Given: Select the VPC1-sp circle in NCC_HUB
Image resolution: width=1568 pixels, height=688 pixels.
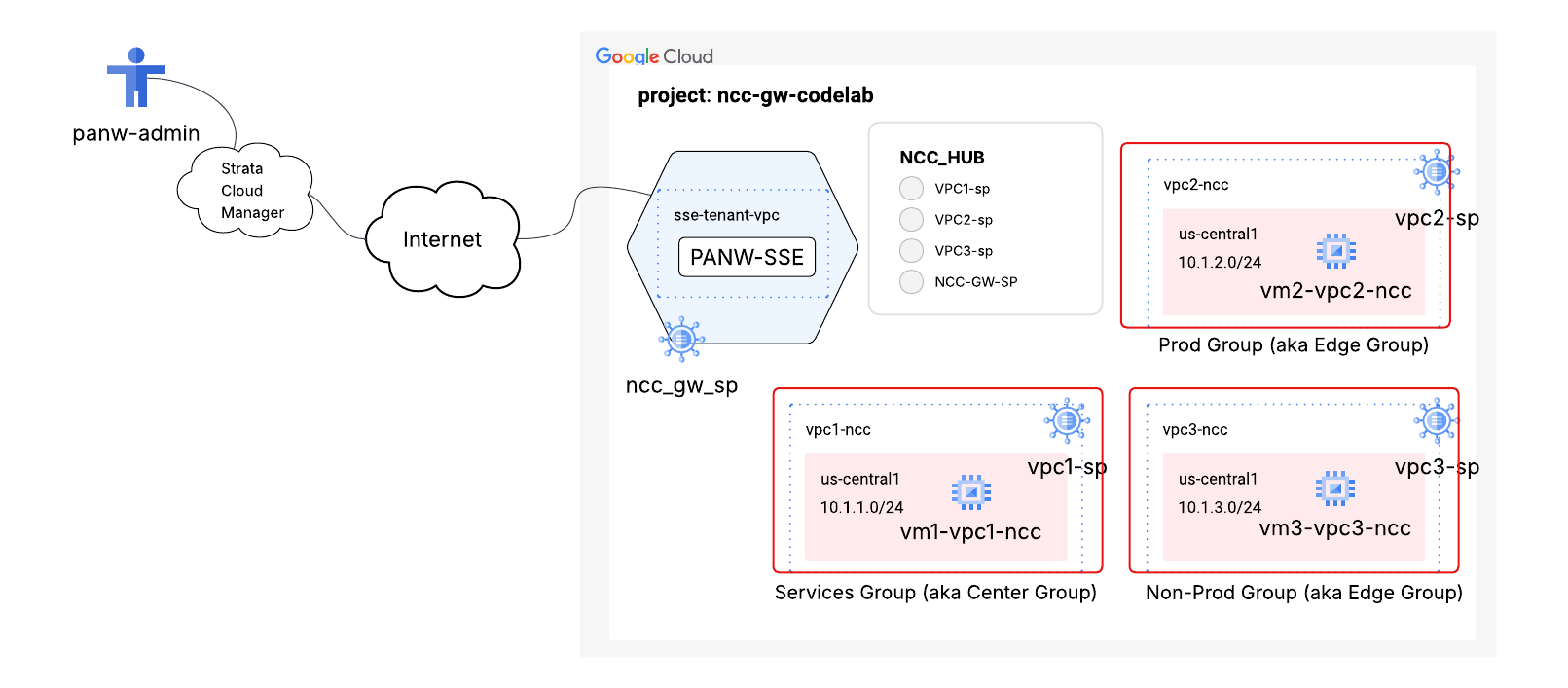Looking at the screenshot, I should (x=911, y=188).
